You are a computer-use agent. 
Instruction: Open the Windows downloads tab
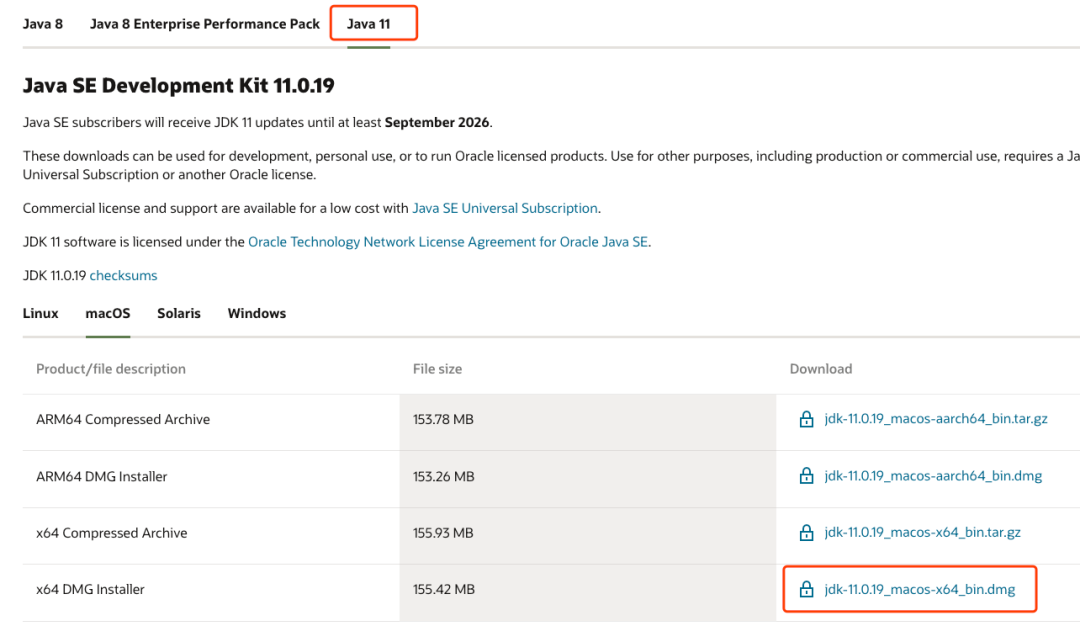[257, 313]
